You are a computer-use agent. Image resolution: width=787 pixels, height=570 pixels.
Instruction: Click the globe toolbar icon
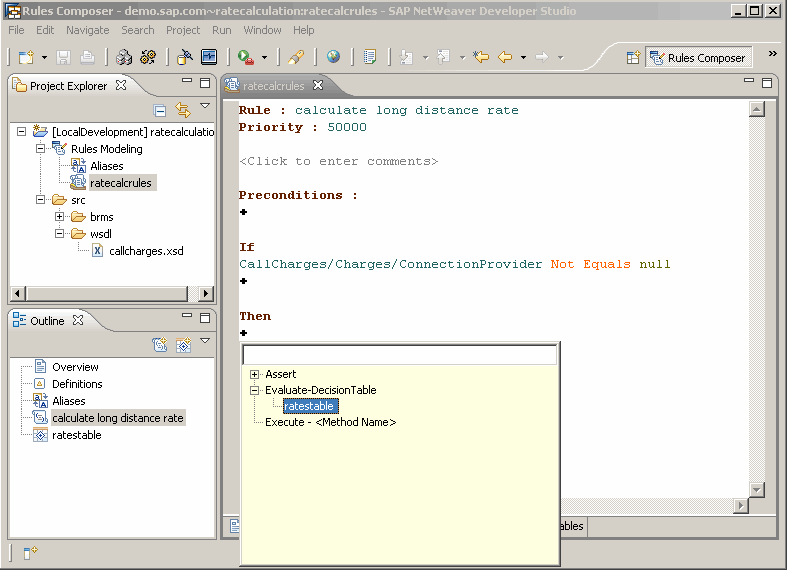point(333,57)
